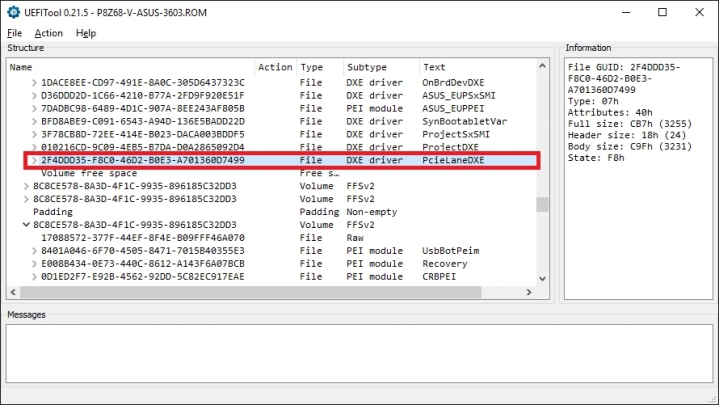The image size is (720, 405).
Task: Click the Text column header
Action: click(478, 67)
